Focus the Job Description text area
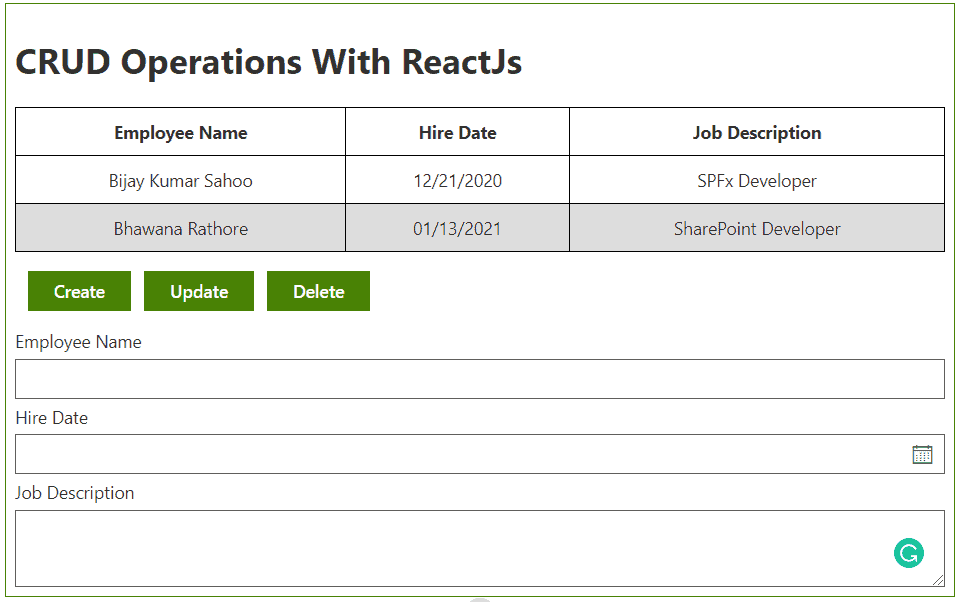The height and width of the screenshot is (602, 963). tap(480, 549)
